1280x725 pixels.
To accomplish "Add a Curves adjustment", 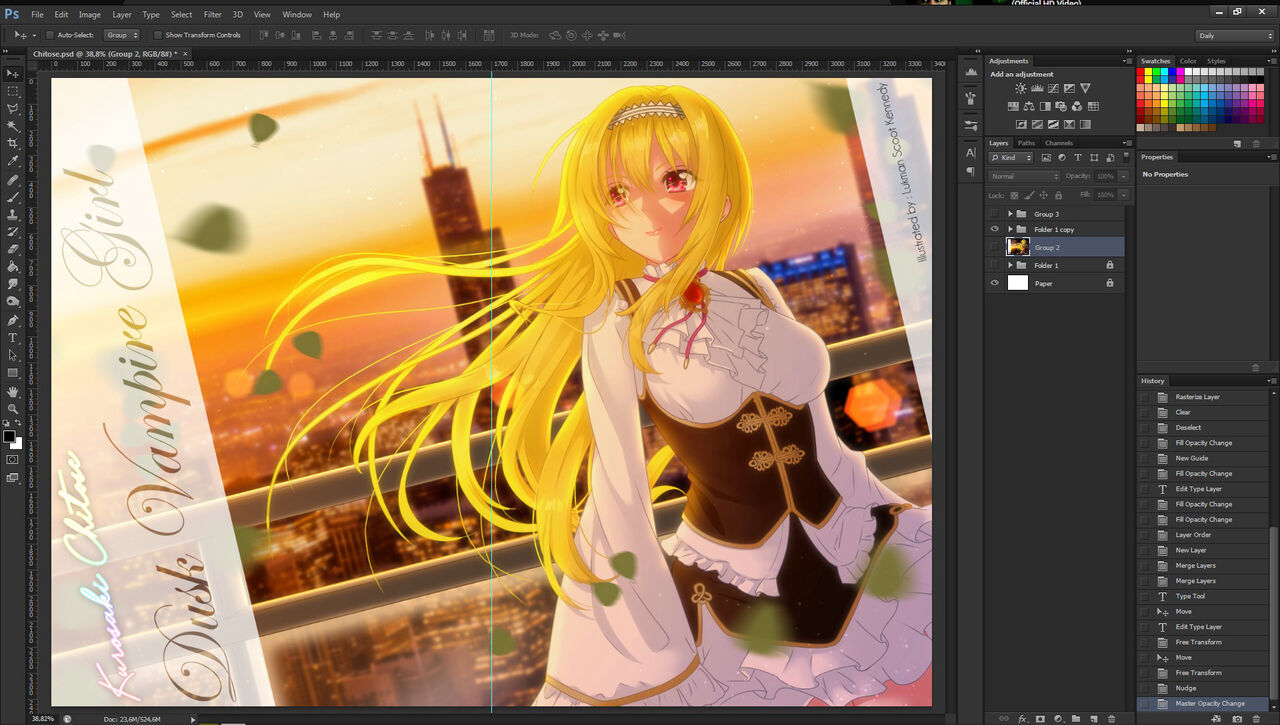I will (1053, 89).
